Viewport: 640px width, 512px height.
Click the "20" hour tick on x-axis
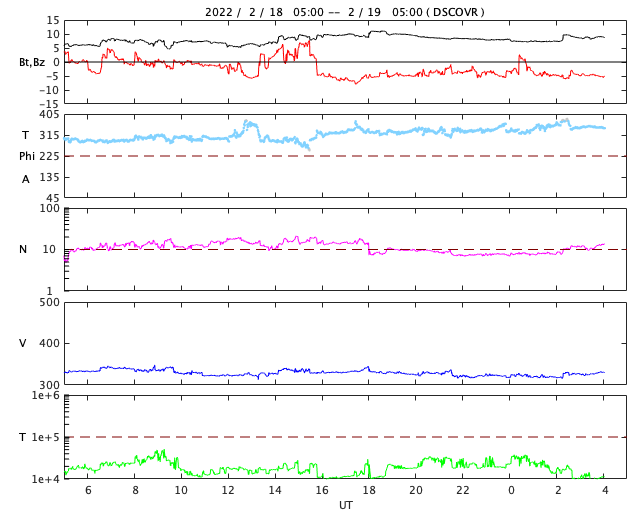pyautogui.click(x=416, y=490)
